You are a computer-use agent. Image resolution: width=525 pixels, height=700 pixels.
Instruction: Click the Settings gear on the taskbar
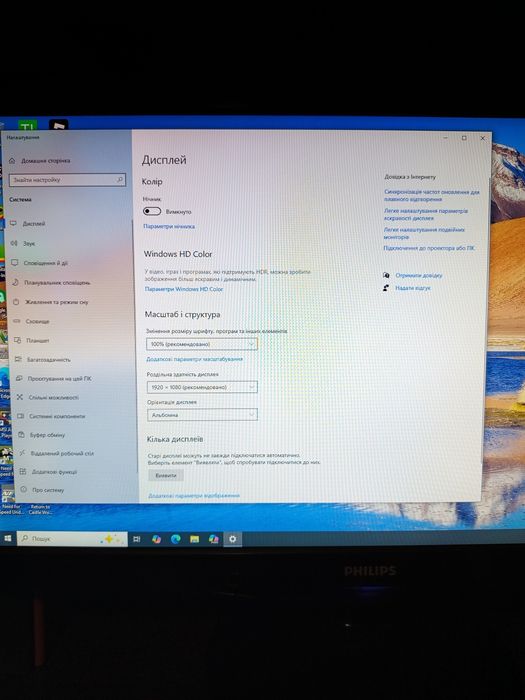[x=233, y=539]
